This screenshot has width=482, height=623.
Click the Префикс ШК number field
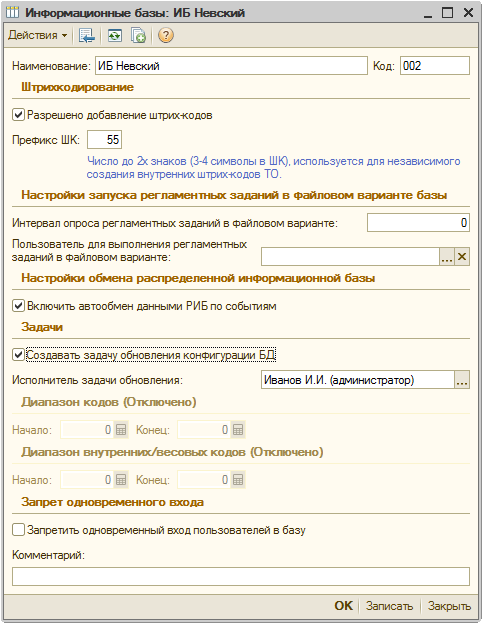(104, 139)
